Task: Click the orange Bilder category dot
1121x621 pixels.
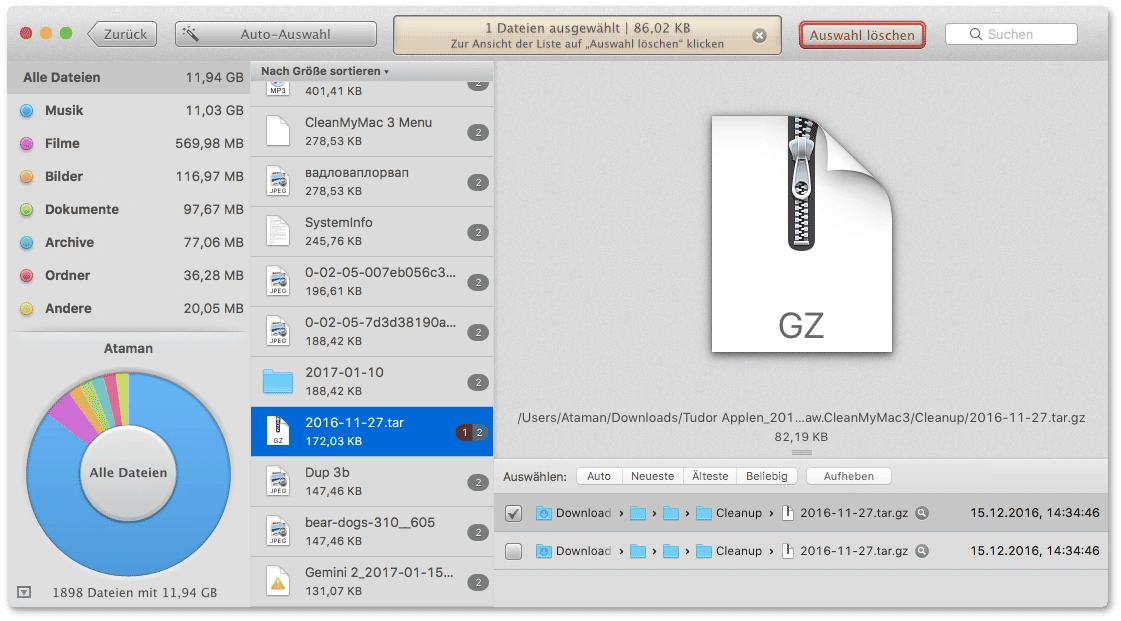Action: pos(26,177)
